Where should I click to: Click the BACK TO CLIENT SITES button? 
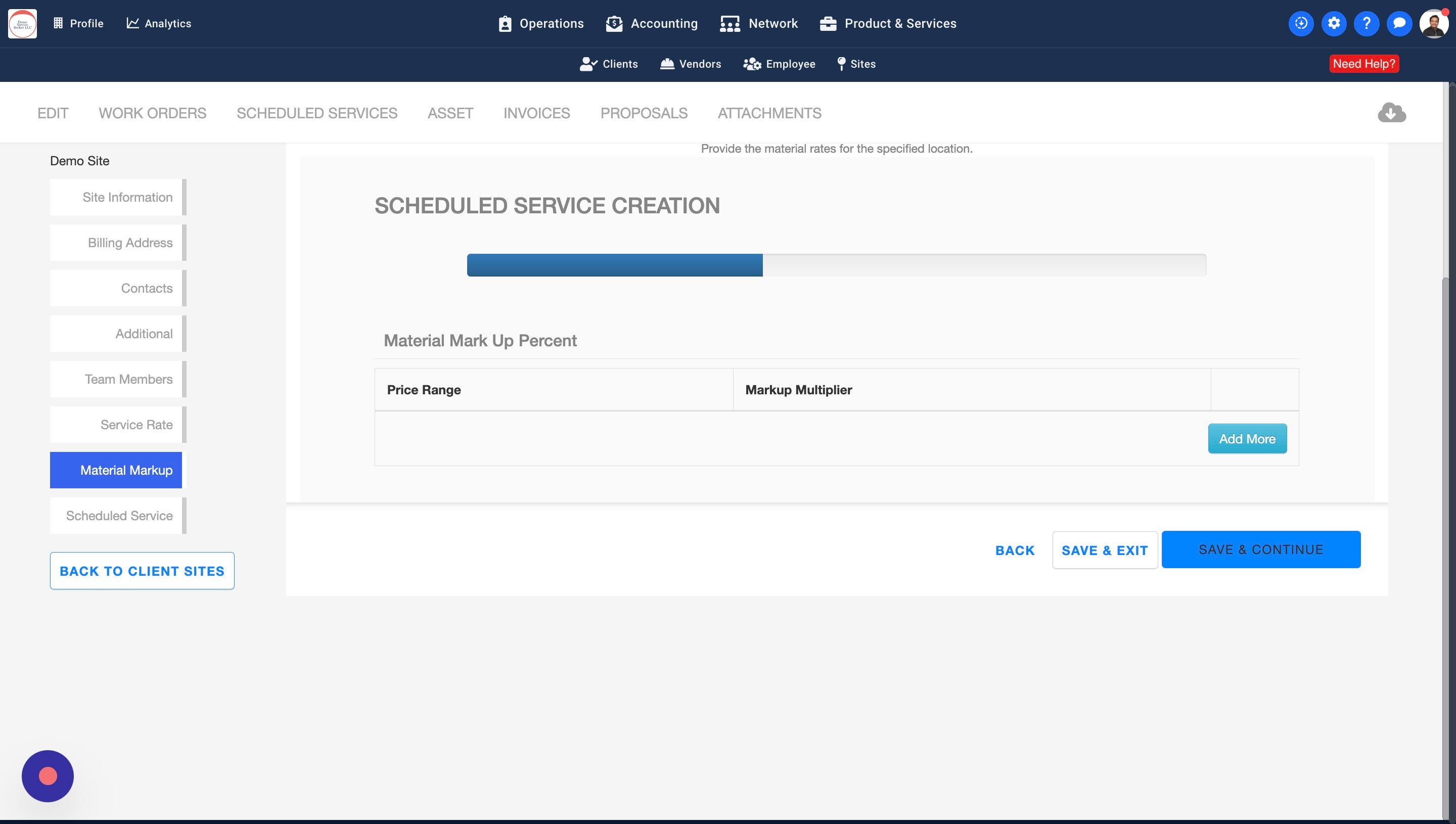tap(142, 570)
